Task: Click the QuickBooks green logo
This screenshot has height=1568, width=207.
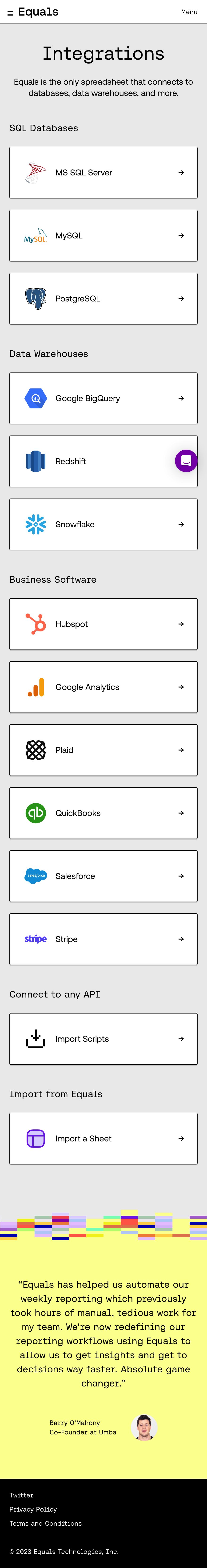Action: coord(35,813)
